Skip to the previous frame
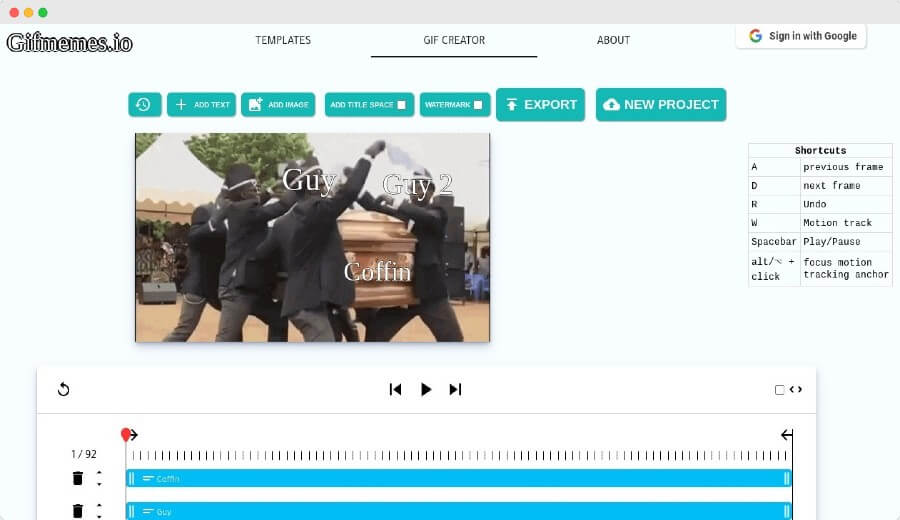This screenshot has width=900, height=520. click(x=395, y=389)
